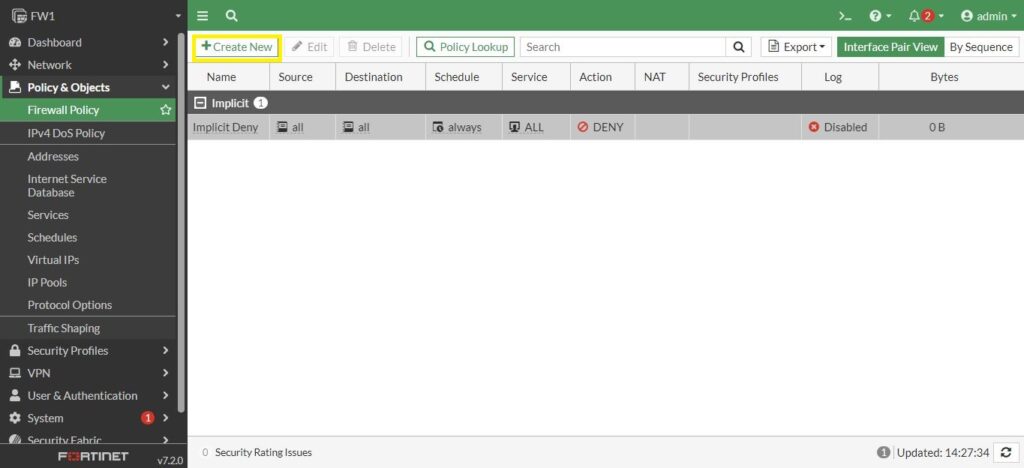1024x468 pixels.
Task: Select Interface Pair View mode
Action: point(890,47)
